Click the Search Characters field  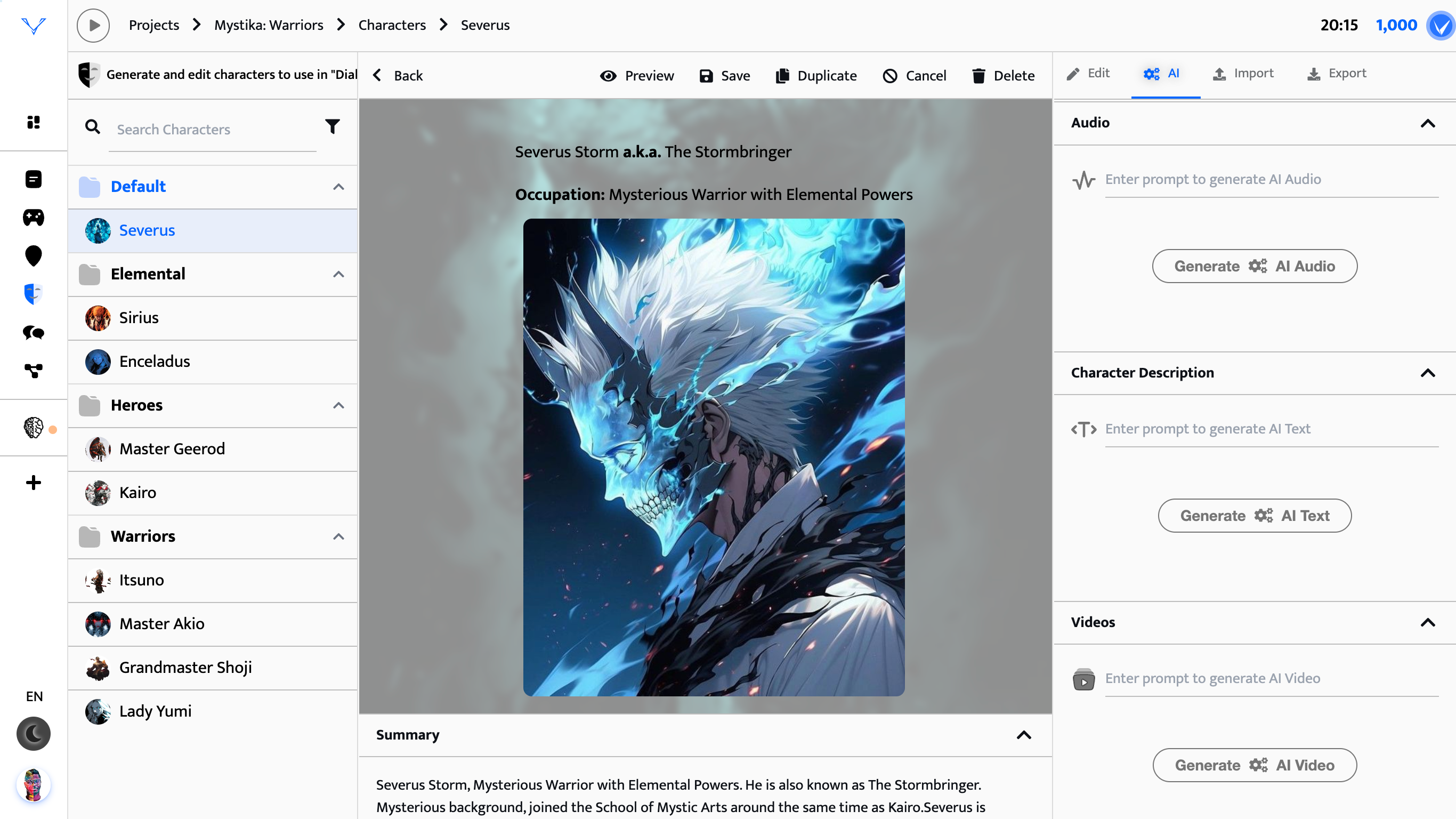212,130
